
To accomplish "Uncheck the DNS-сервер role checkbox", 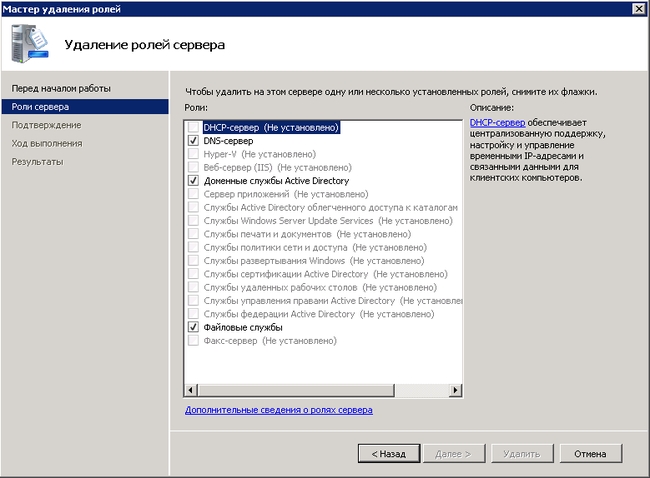I will click(193, 142).
